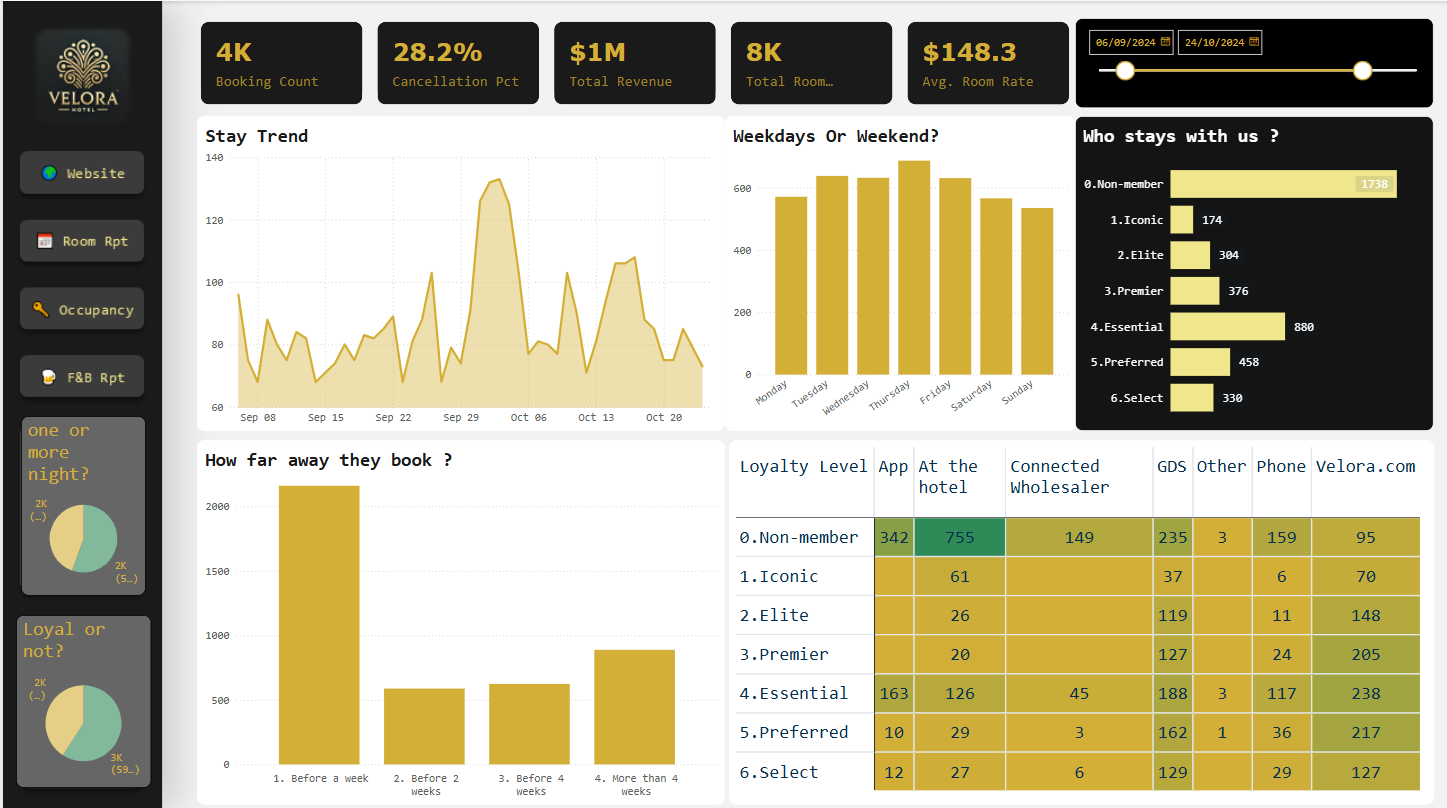Click the 162 GDS cell for Preferred
The height and width of the screenshot is (808, 1447).
tap(1173, 732)
